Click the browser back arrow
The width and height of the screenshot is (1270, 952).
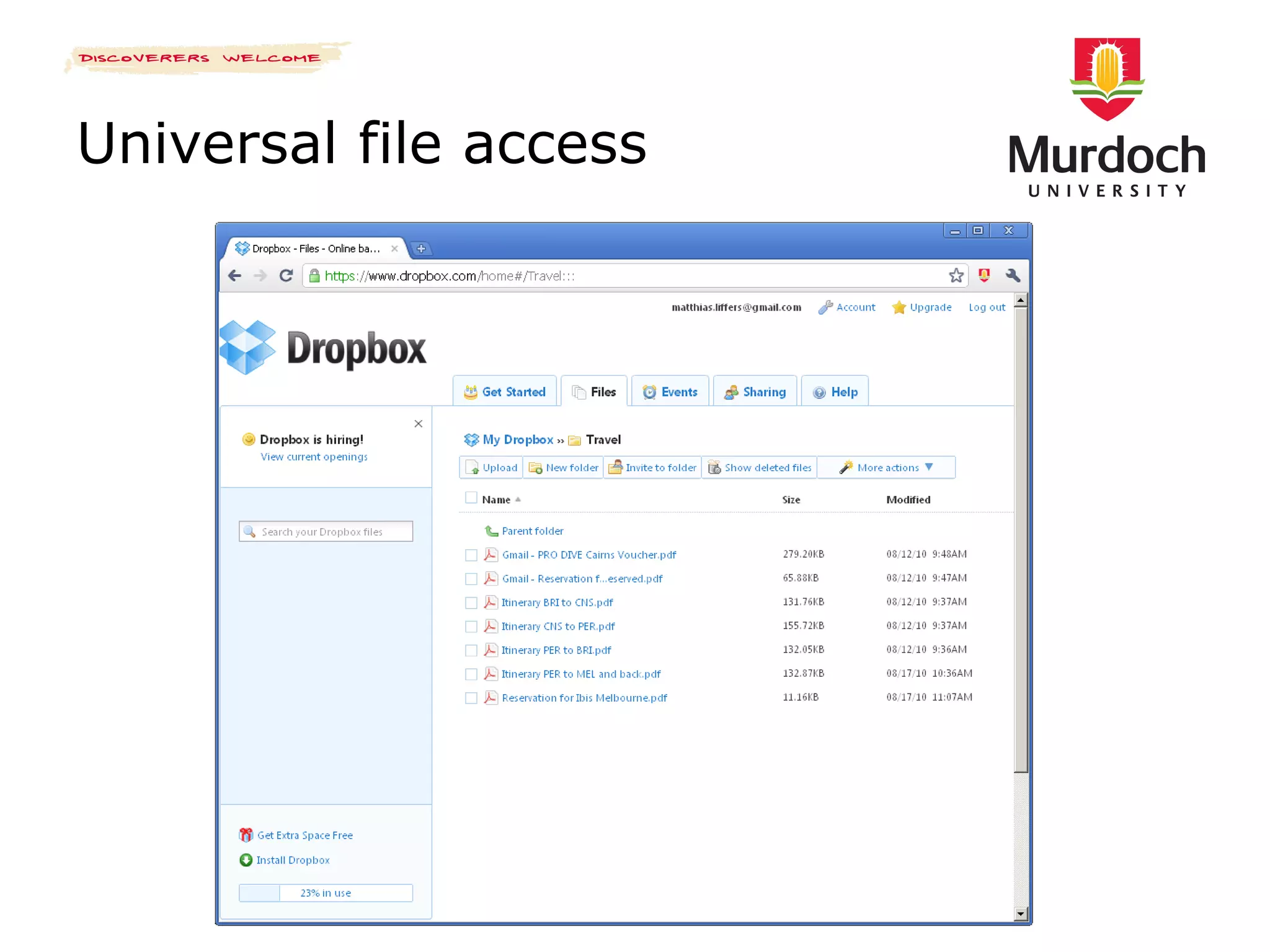(x=234, y=276)
